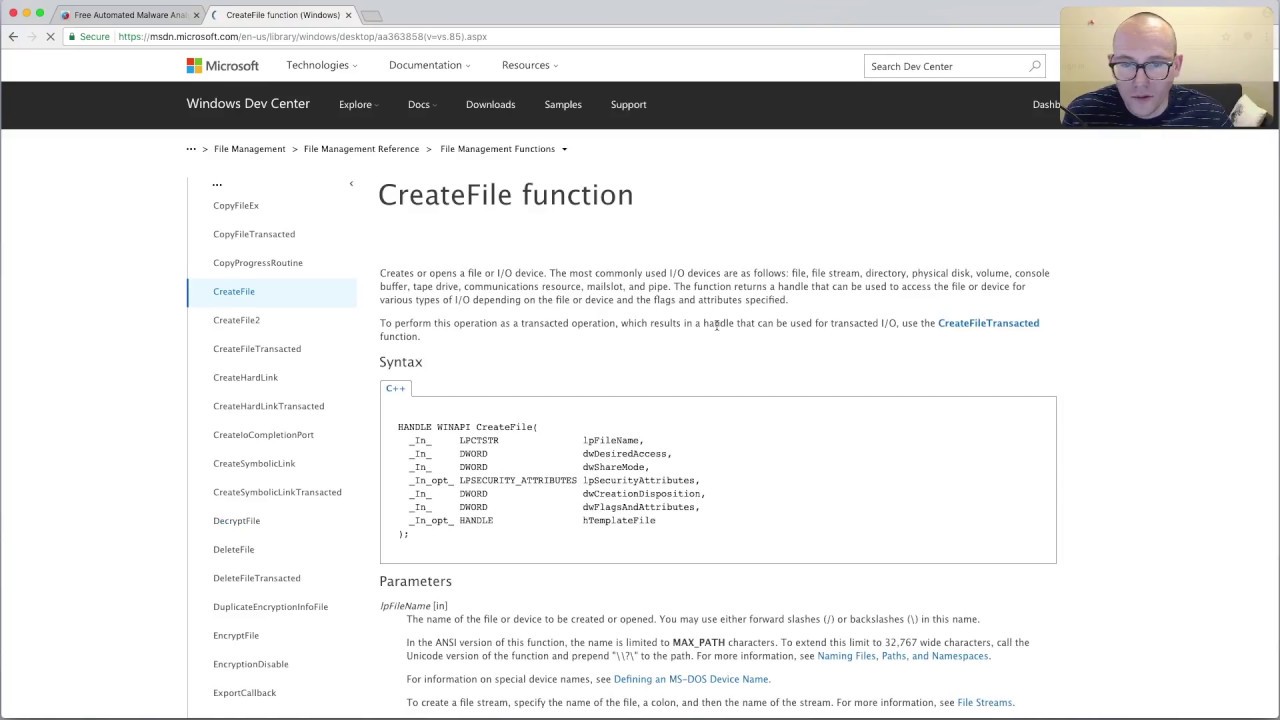This screenshot has width=1280, height=720.
Task: Close the CreateFile function tab
Action: [348, 15]
